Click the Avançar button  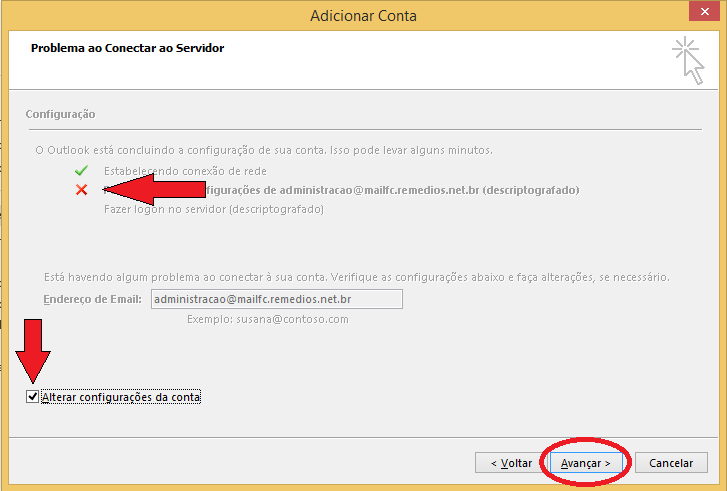click(586, 463)
